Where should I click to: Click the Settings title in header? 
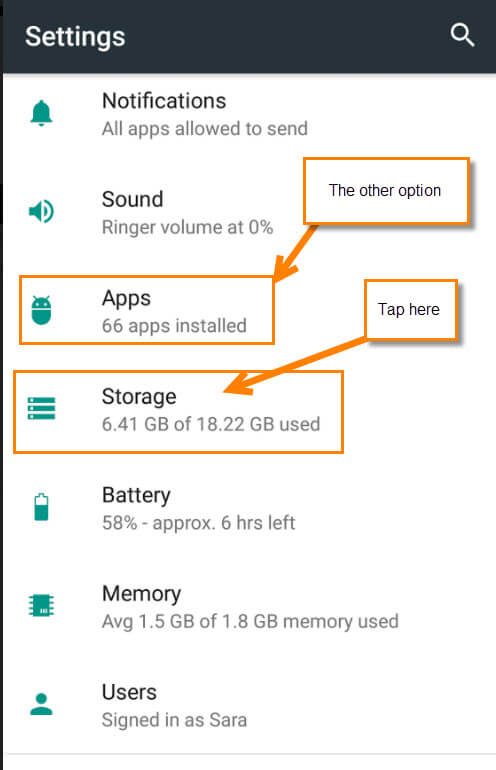[75, 37]
